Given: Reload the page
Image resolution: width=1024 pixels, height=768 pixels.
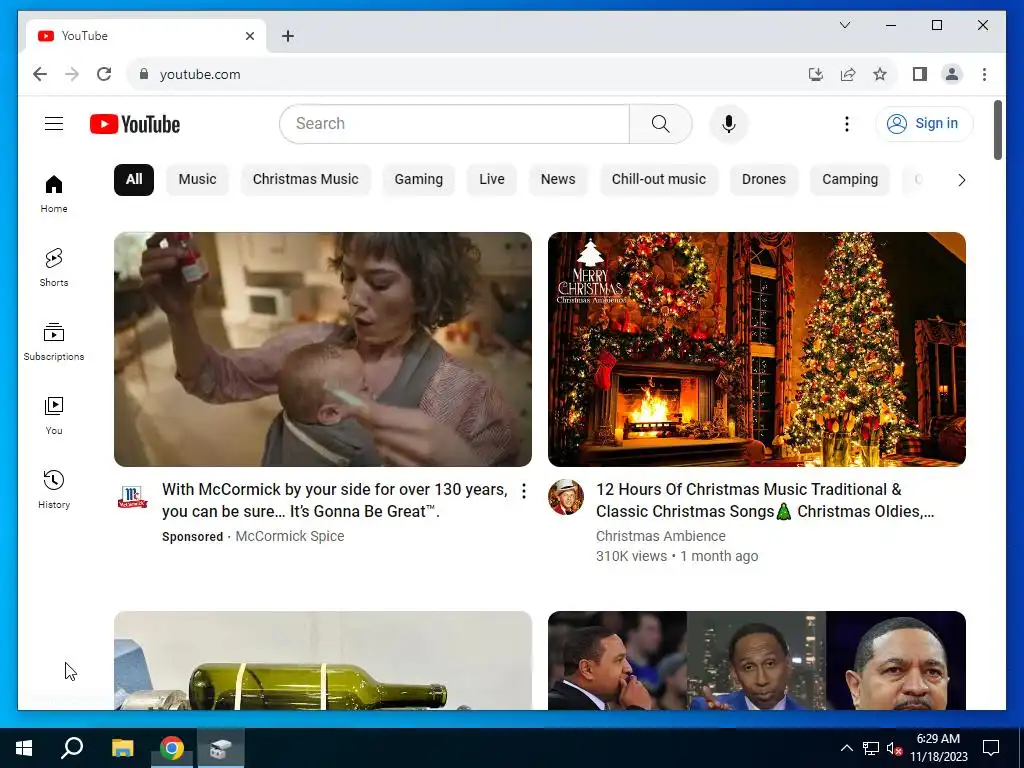Looking at the screenshot, I should coord(104,74).
